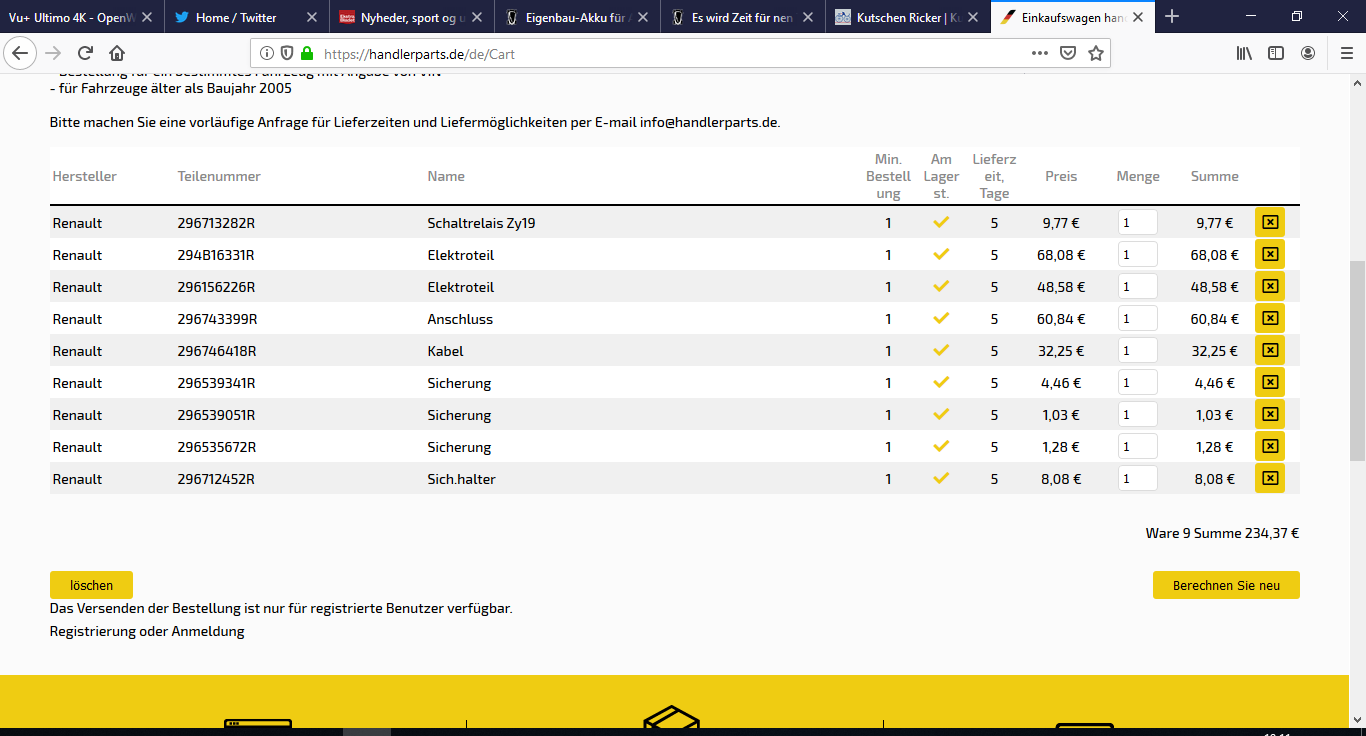Viewport: 1366px width, 736px height.
Task: Click the page vertical scrollbar thumb
Action: click(x=1357, y=360)
